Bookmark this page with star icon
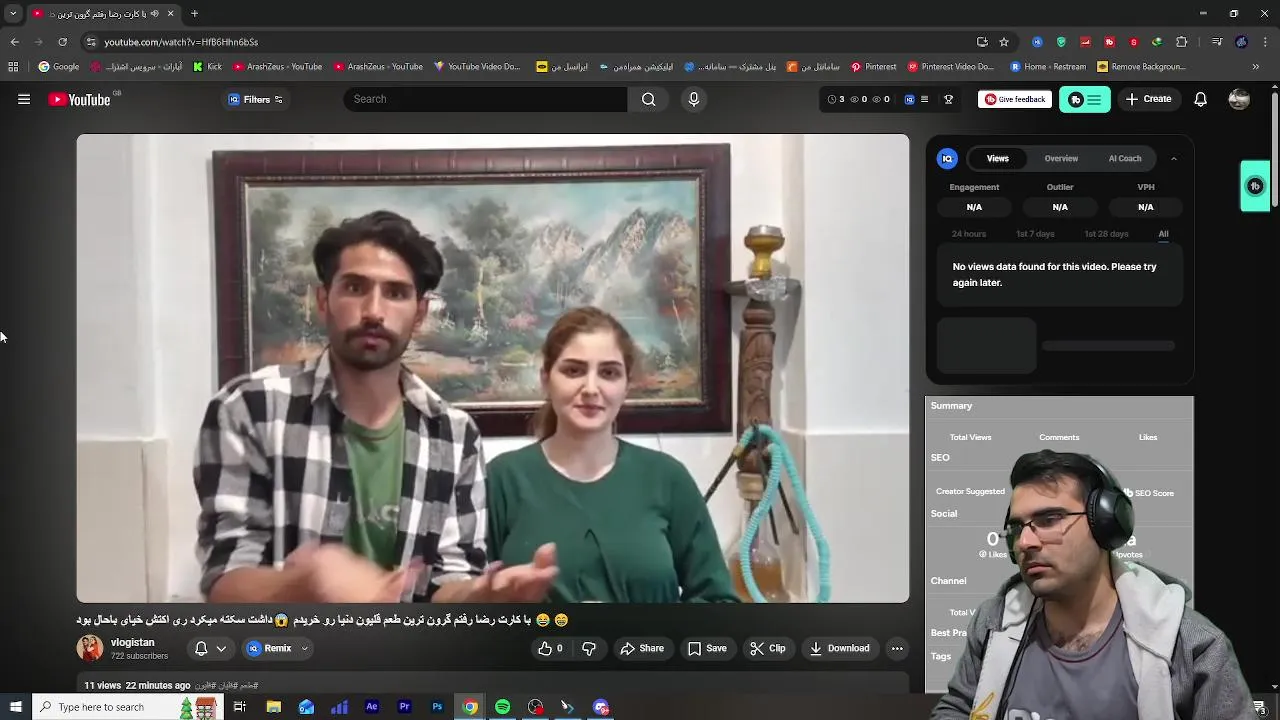The width and height of the screenshot is (1280, 720). pos(1004,42)
